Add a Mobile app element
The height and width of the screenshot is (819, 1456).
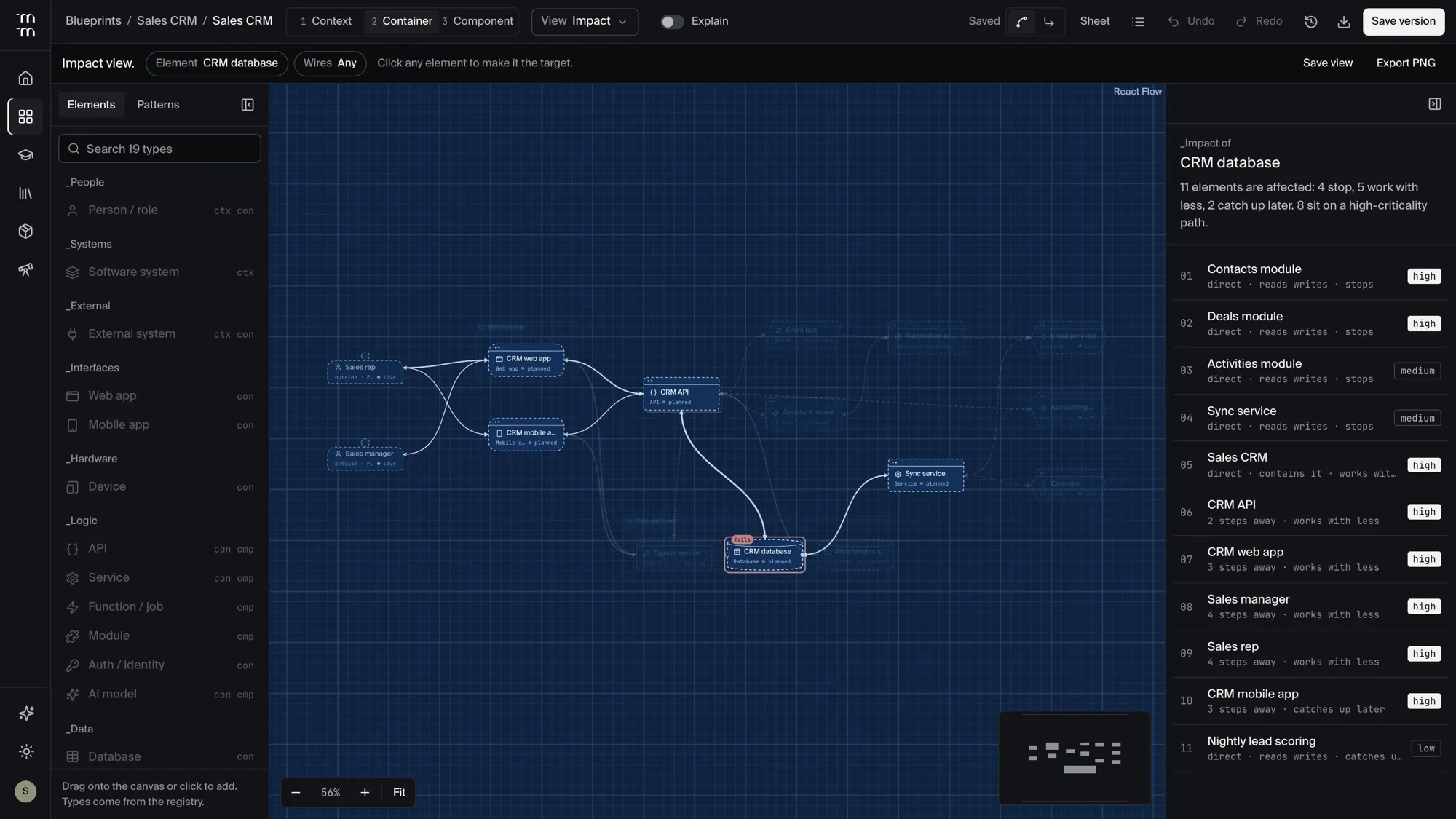click(159, 425)
